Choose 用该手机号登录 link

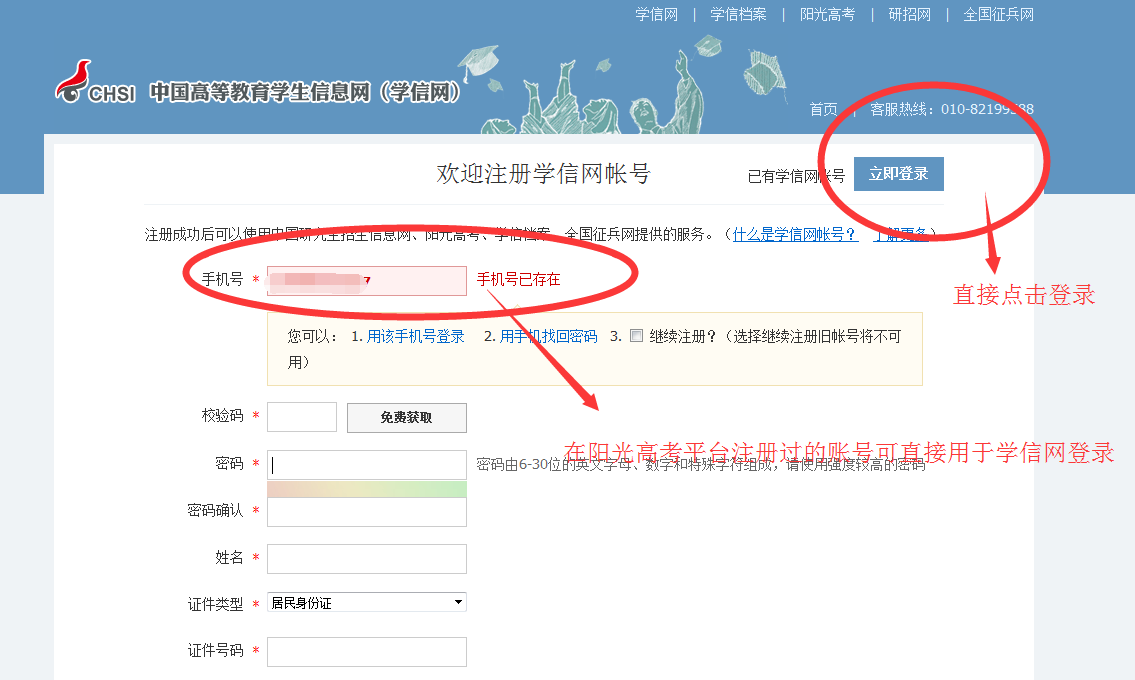coord(415,337)
